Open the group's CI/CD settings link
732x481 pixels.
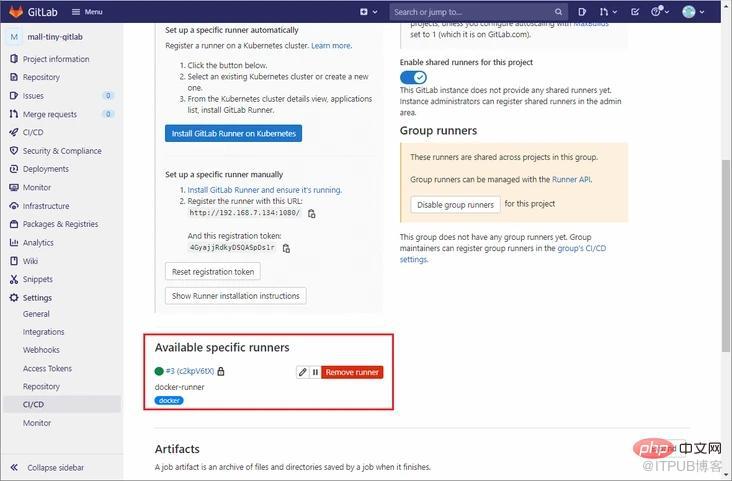point(503,254)
